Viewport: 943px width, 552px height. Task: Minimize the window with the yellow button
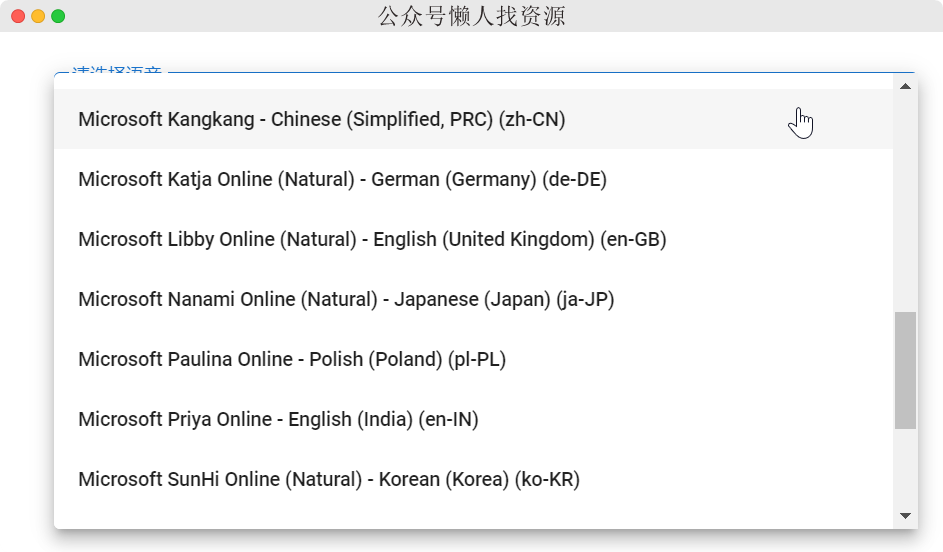click(x=38, y=16)
